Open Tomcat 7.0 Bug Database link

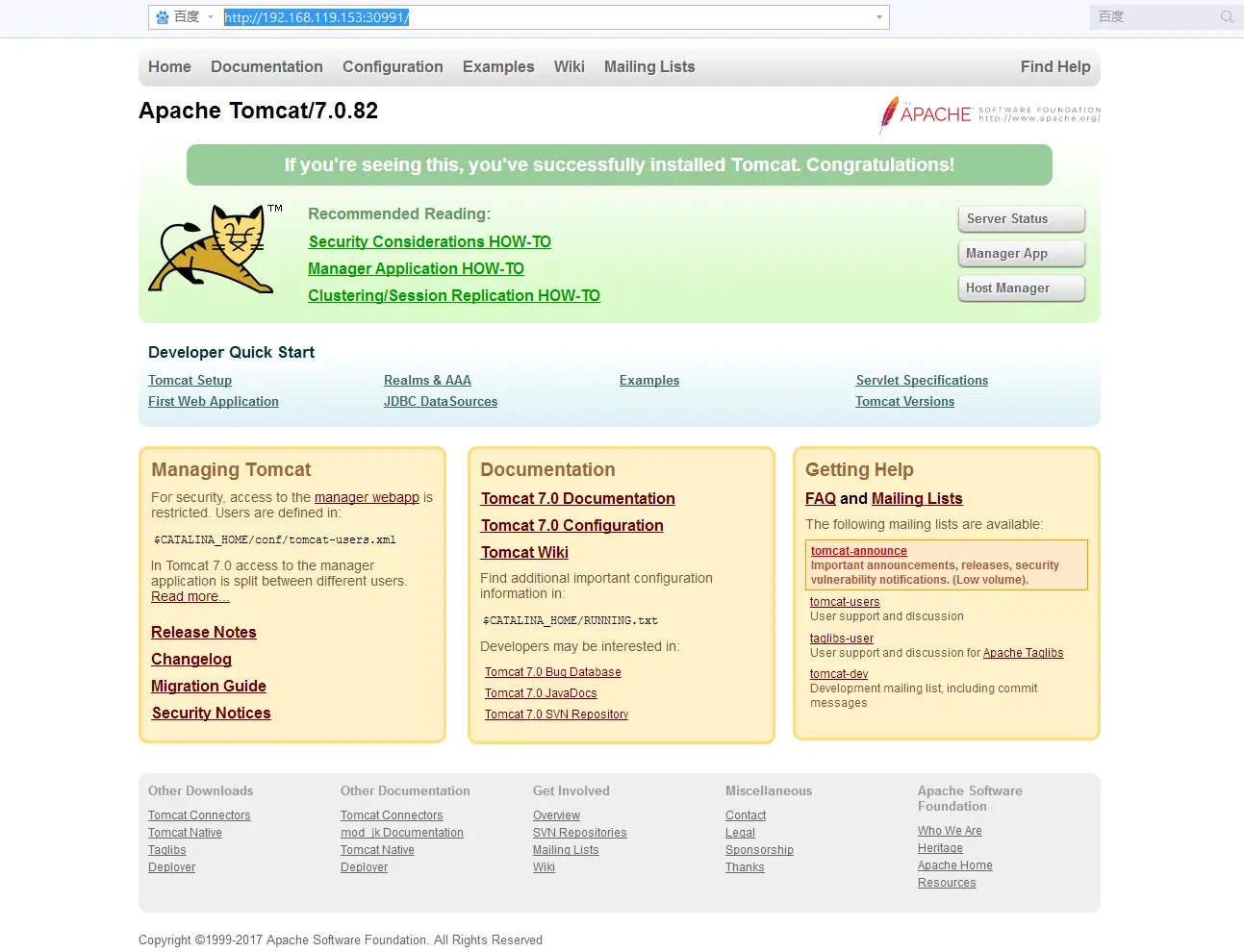click(553, 672)
